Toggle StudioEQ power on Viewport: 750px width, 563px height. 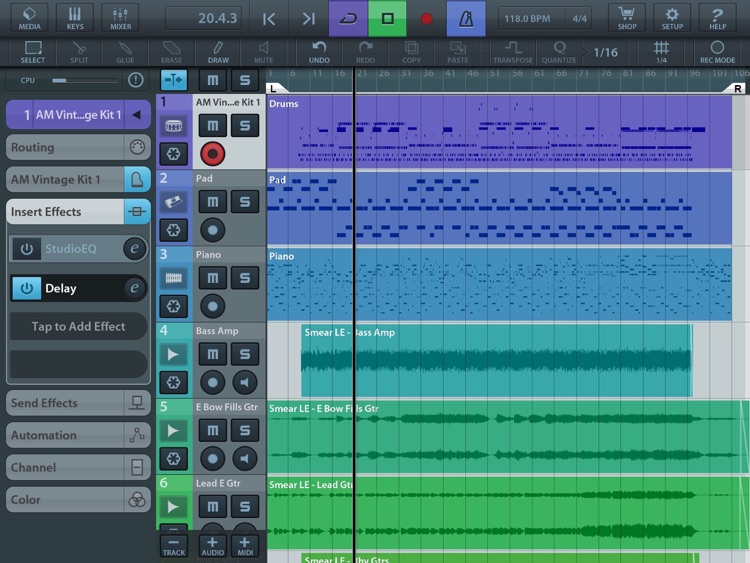click(27, 249)
